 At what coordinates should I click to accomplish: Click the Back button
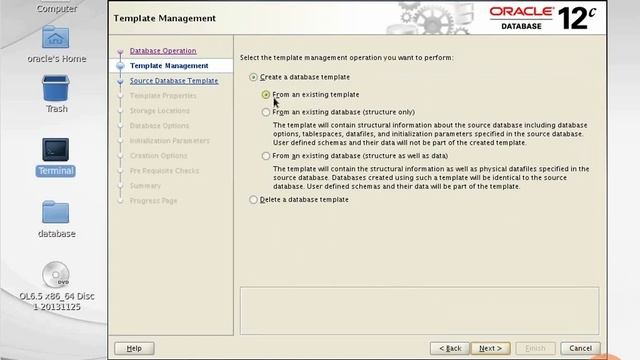click(x=450, y=348)
